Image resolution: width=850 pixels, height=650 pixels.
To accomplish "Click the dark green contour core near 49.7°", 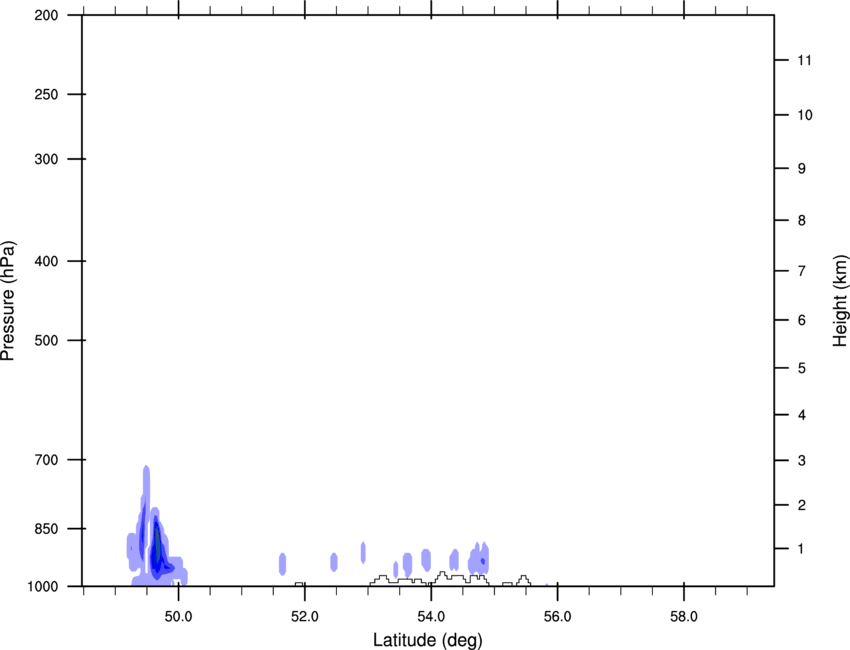I will [x=158, y=545].
